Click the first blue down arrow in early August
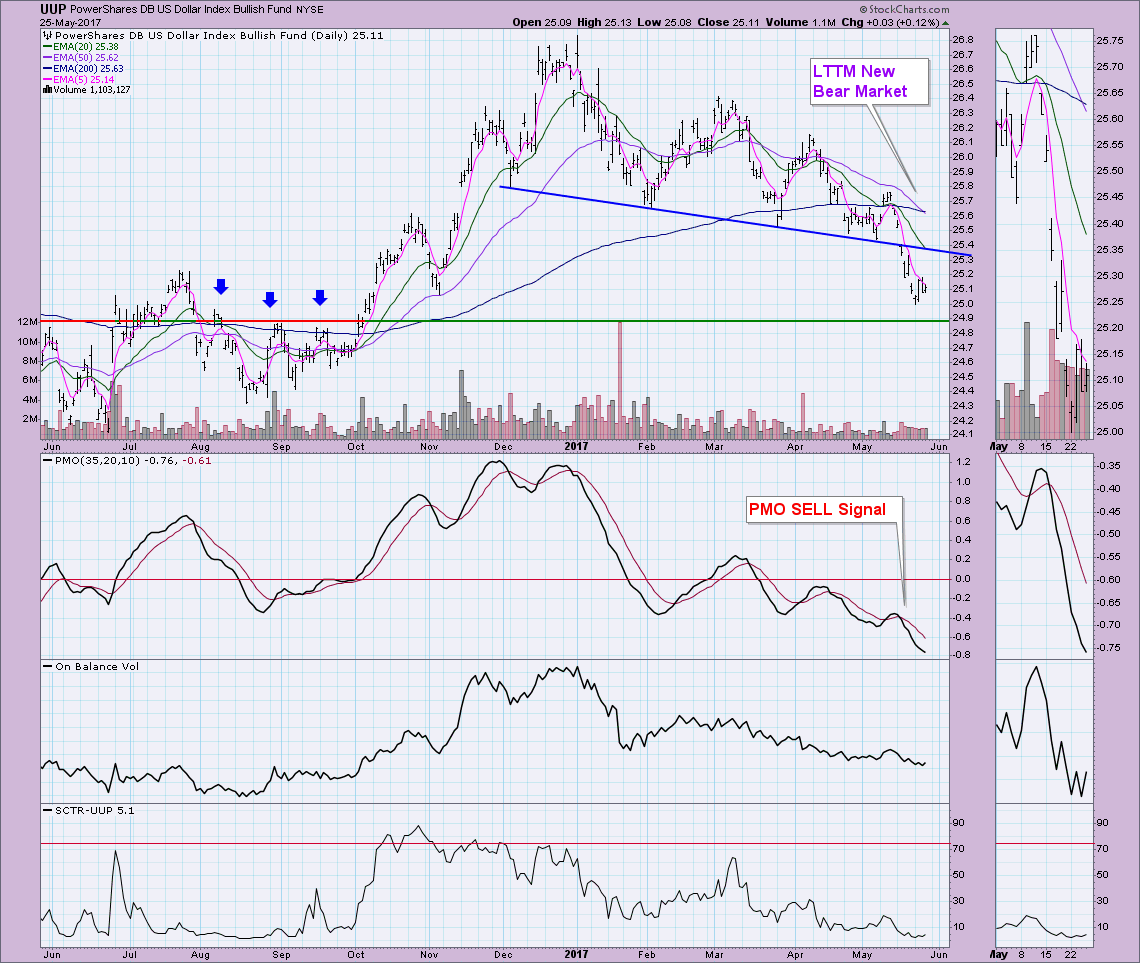Viewport: 1140px width, 963px height. coord(221,287)
